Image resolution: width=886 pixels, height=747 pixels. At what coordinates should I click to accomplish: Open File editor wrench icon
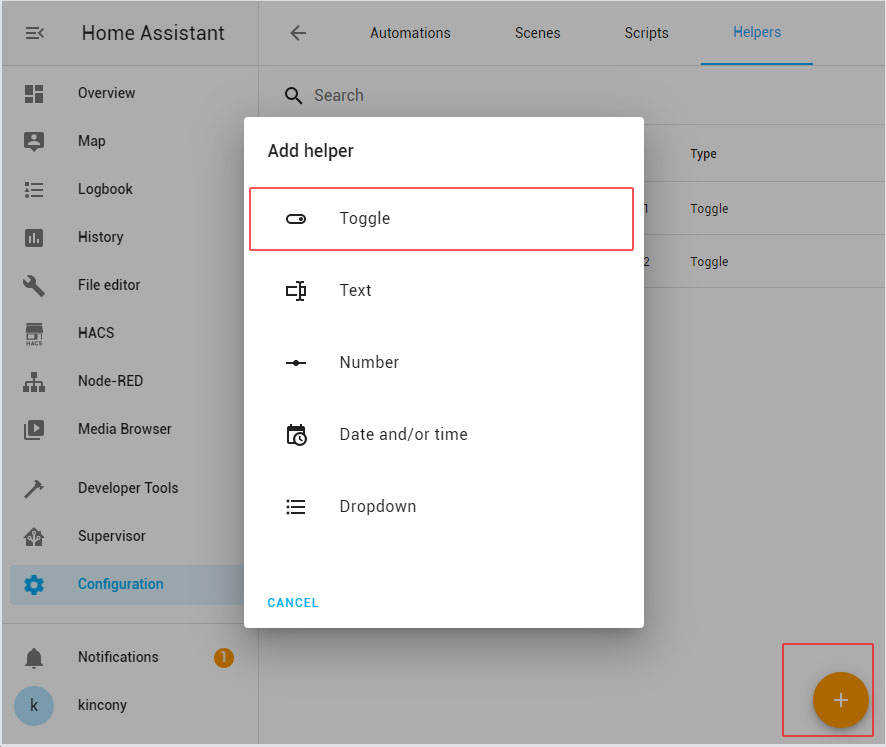pyautogui.click(x=34, y=285)
